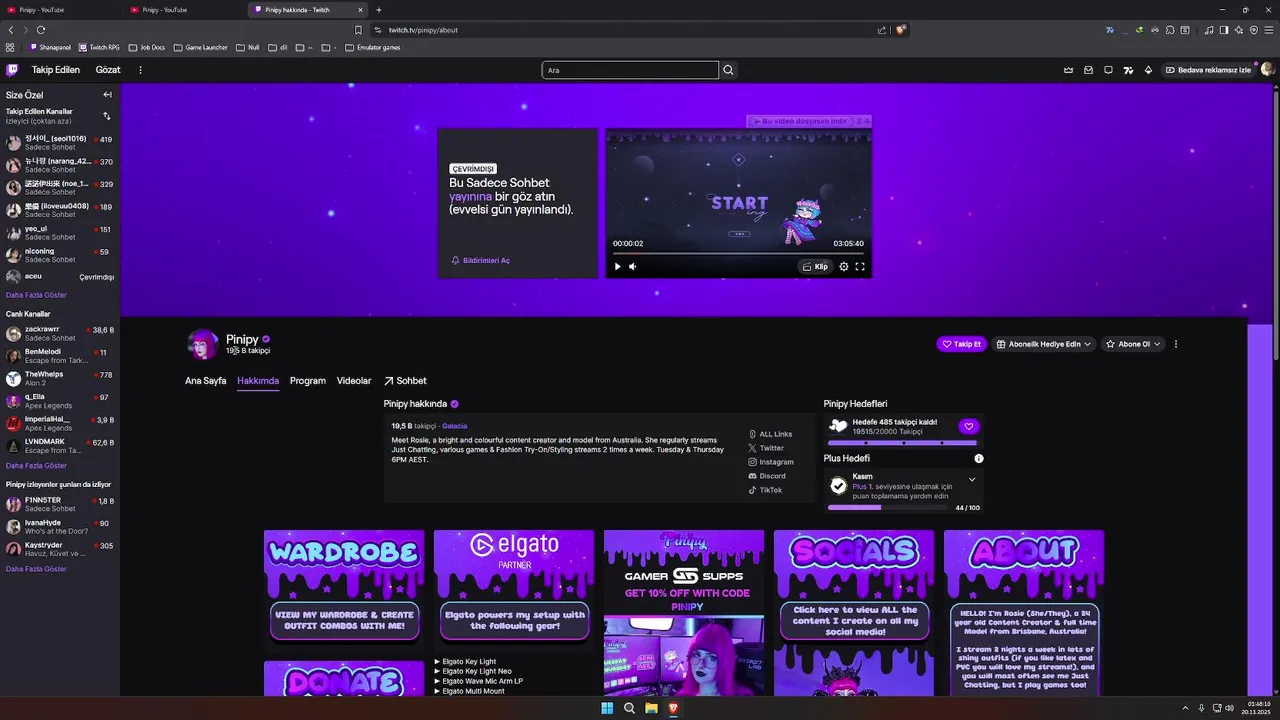Click the Klip button in player
The image size is (1280, 720).
pos(816,266)
